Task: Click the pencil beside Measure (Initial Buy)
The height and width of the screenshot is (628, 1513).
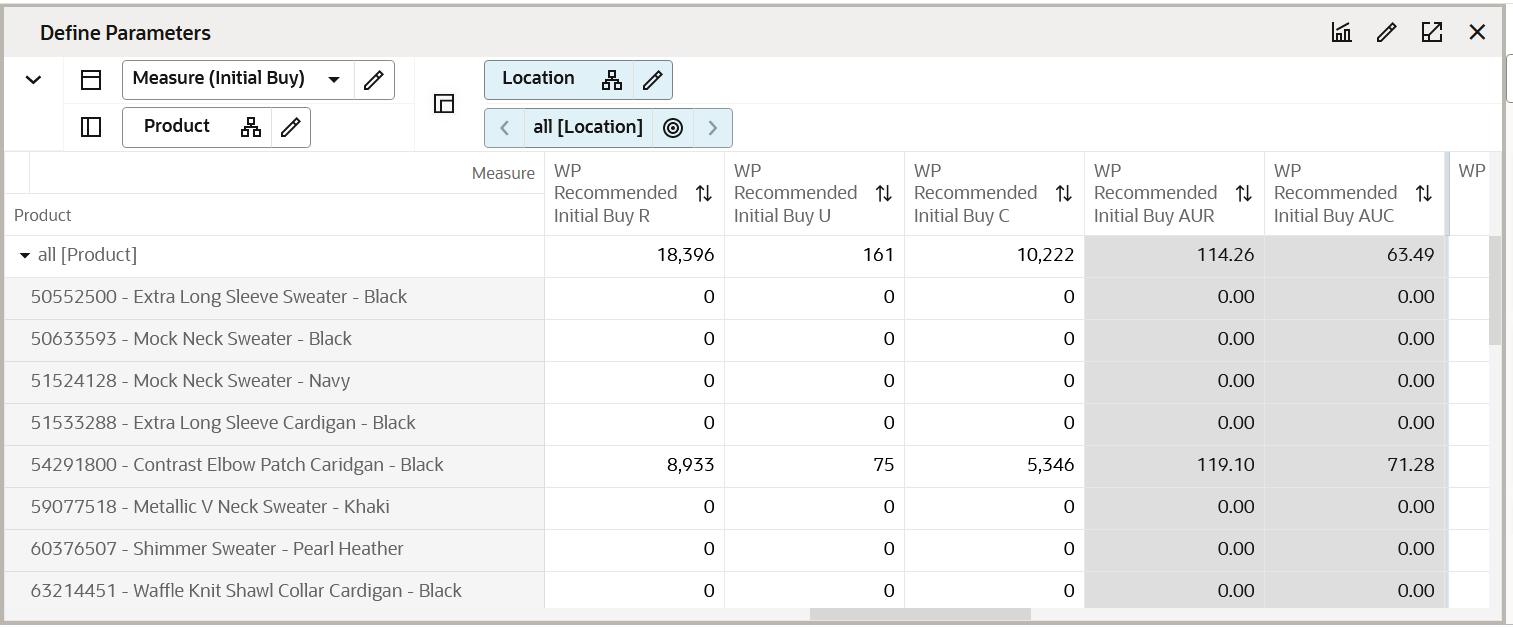Action: [372, 79]
